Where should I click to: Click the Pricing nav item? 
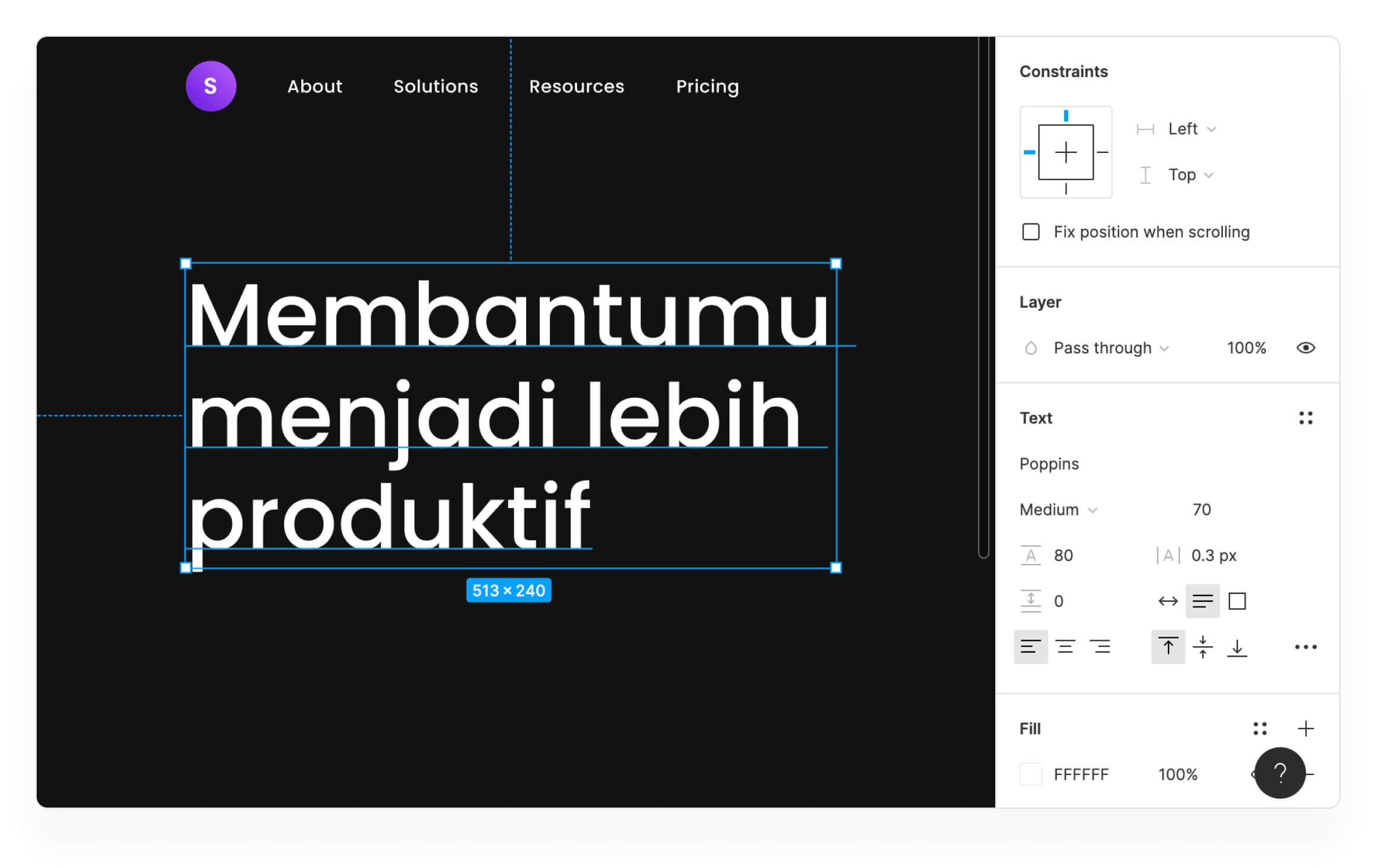[x=707, y=87]
